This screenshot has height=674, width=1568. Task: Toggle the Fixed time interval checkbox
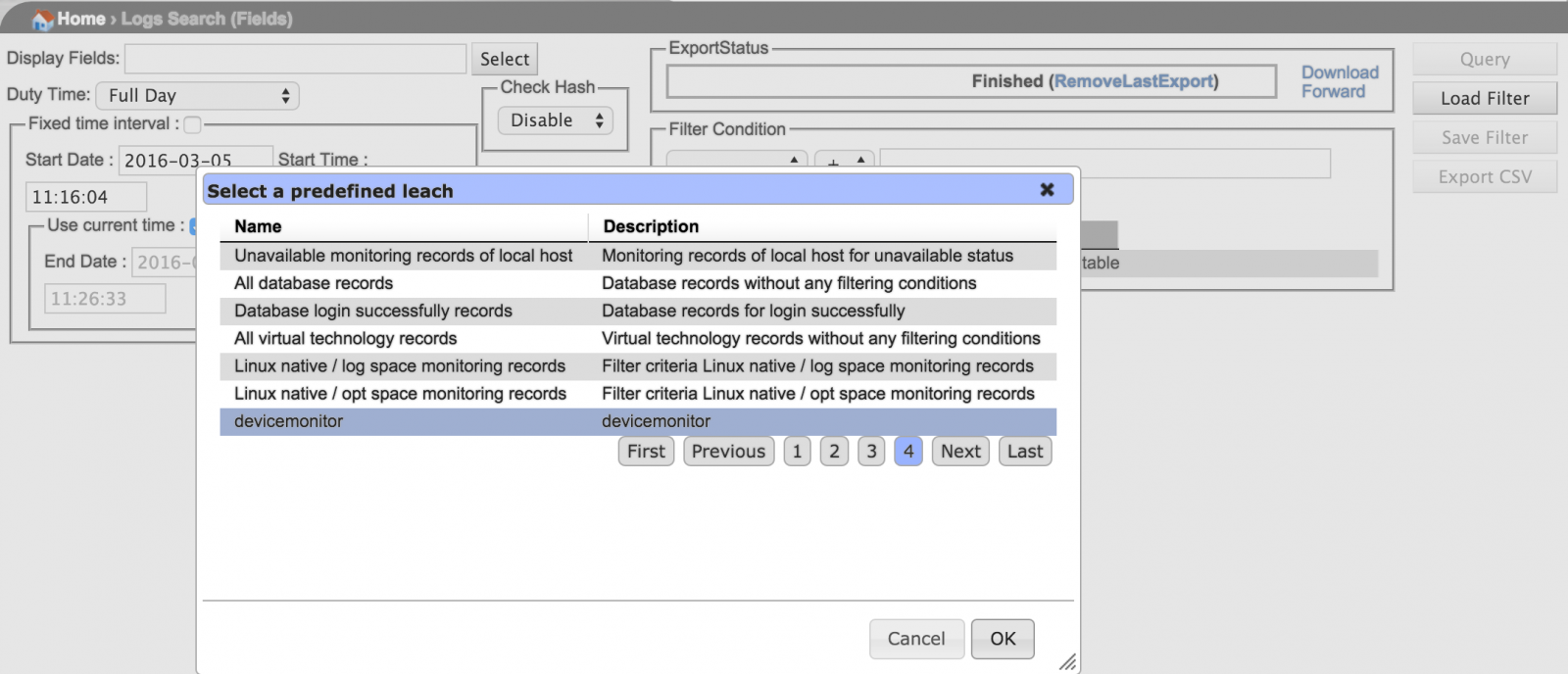pos(193,124)
